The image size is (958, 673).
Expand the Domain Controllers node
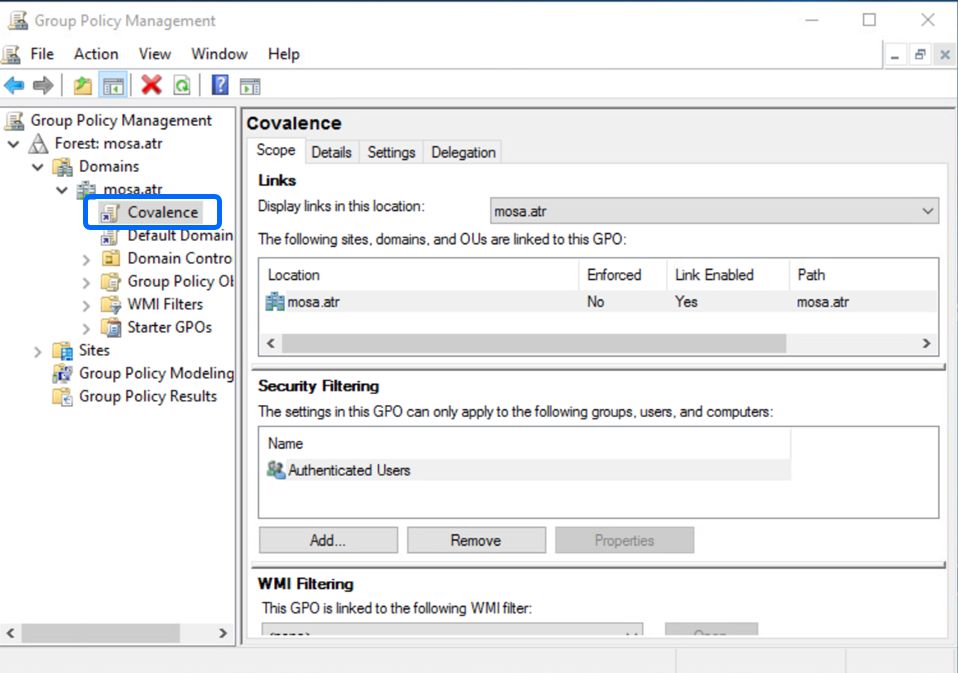click(x=86, y=260)
